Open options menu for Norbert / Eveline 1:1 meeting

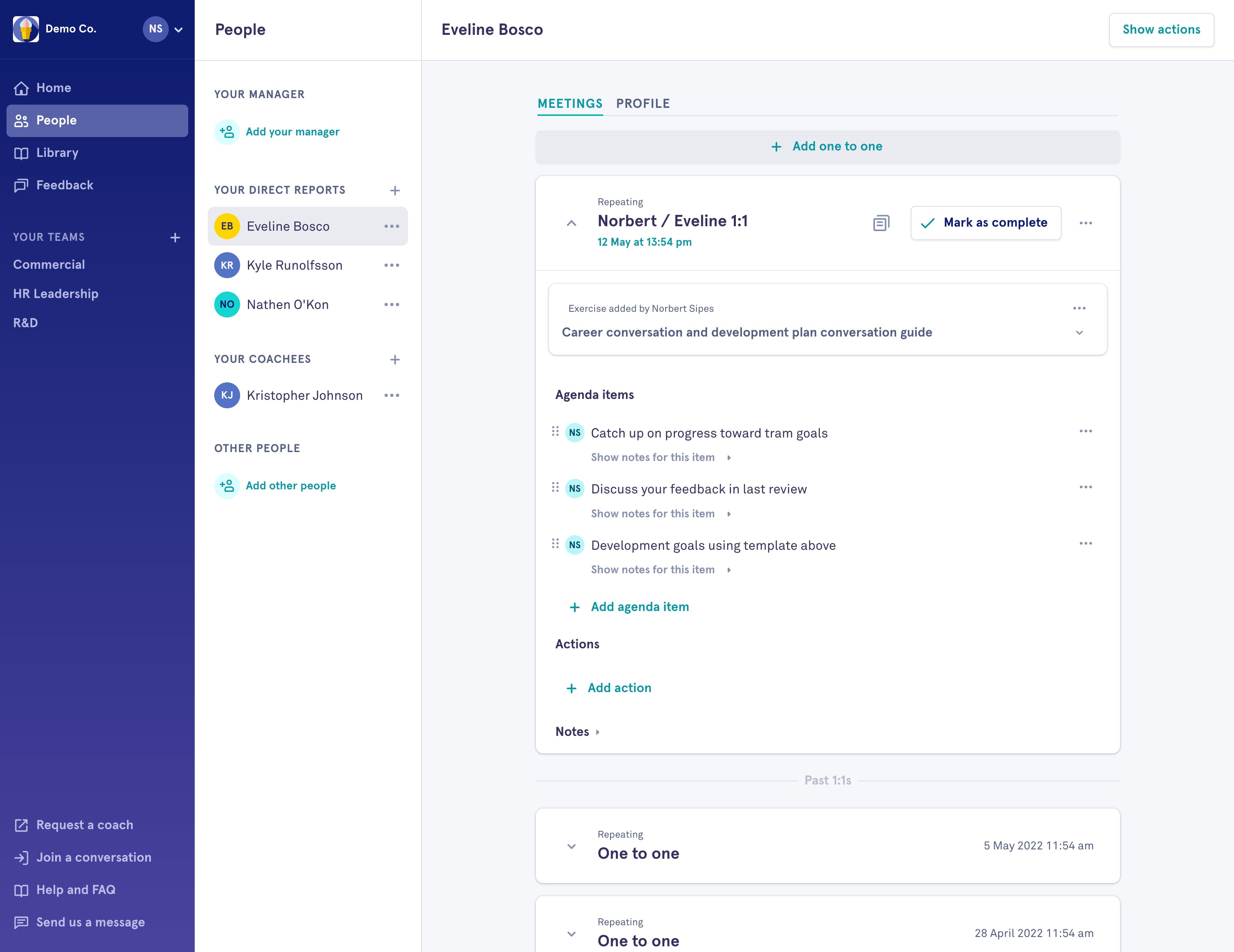(x=1086, y=223)
